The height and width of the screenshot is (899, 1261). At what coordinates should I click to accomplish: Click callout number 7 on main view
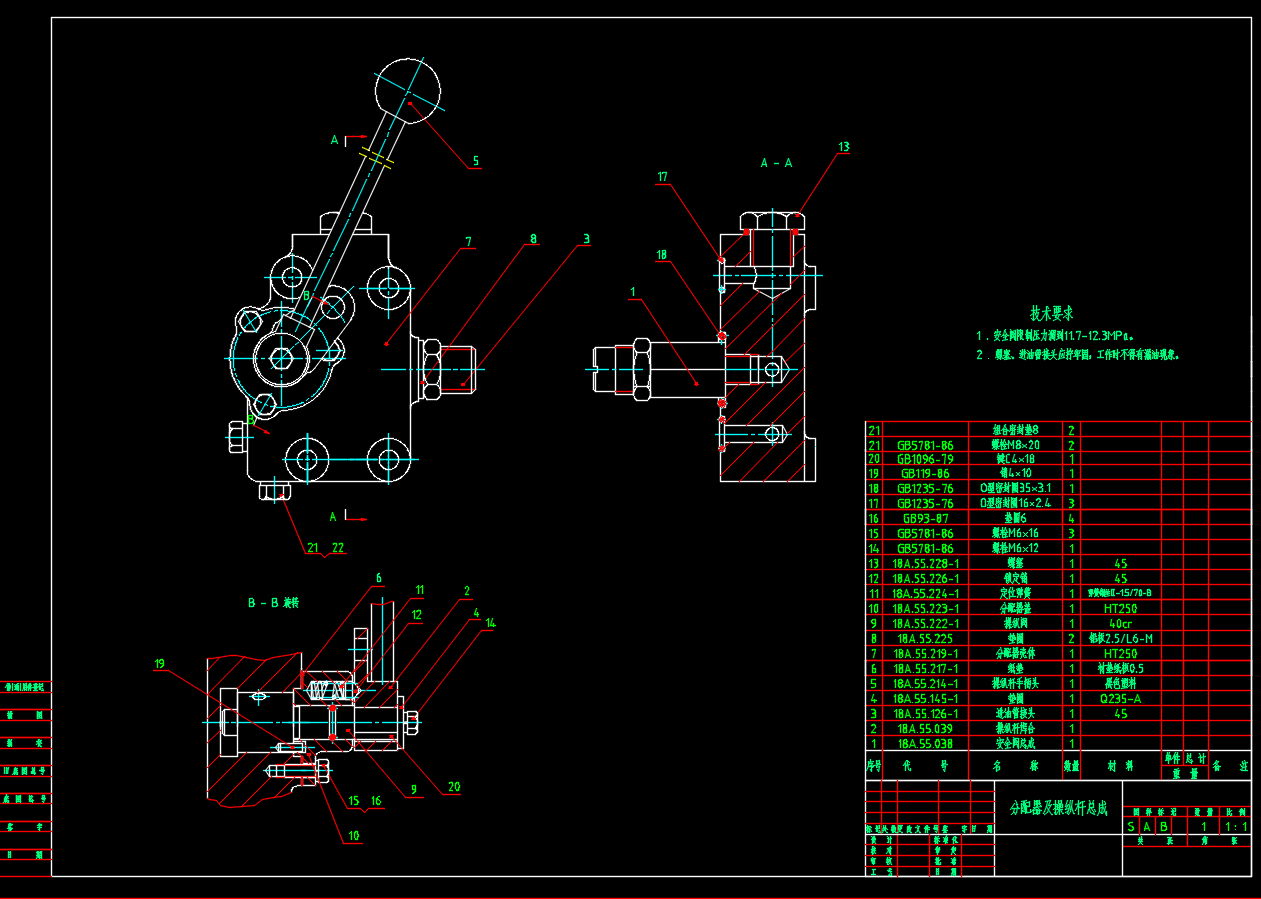(467, 242)
